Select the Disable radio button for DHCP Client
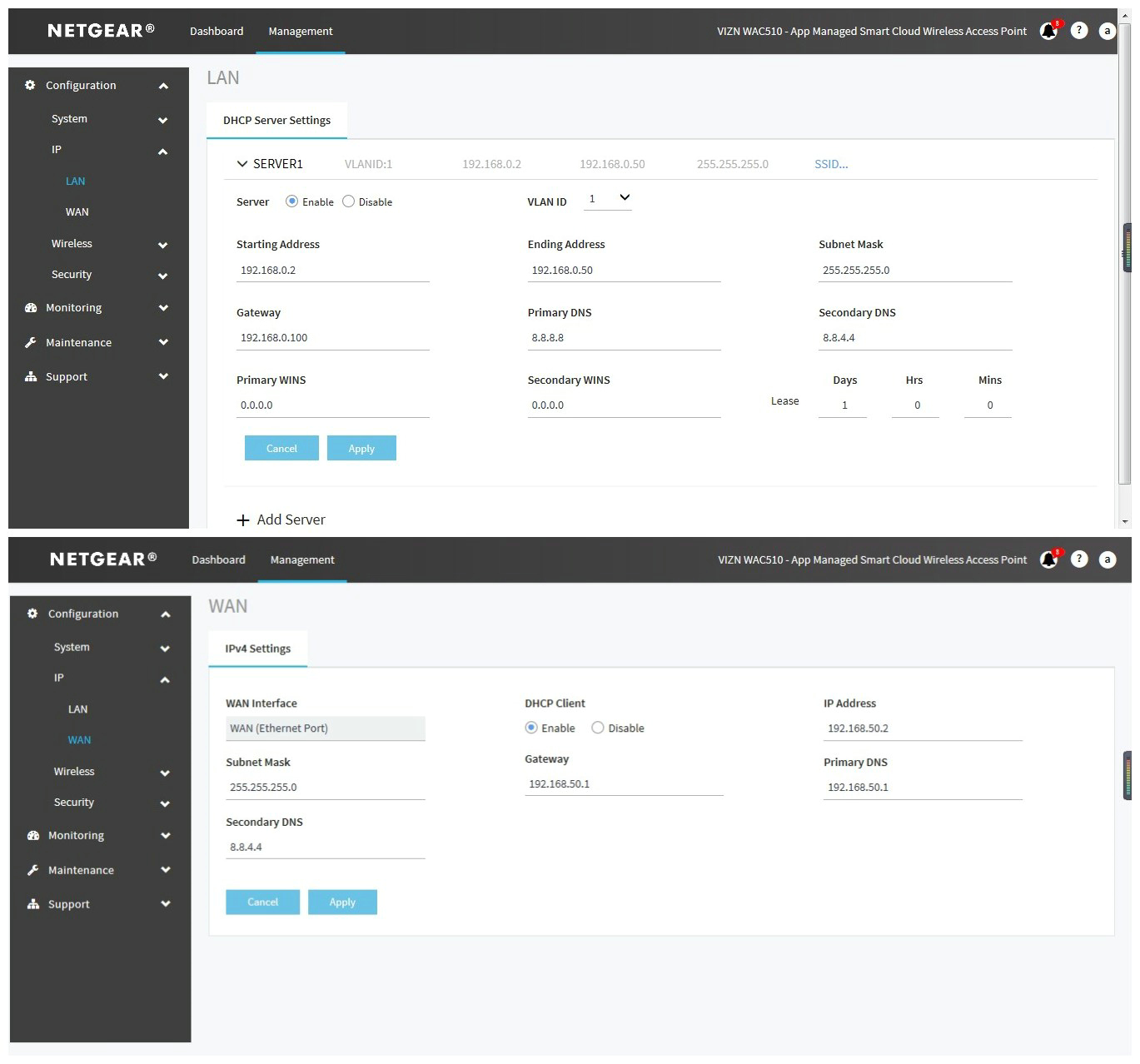1140x1064 pixels. (597, 728)
